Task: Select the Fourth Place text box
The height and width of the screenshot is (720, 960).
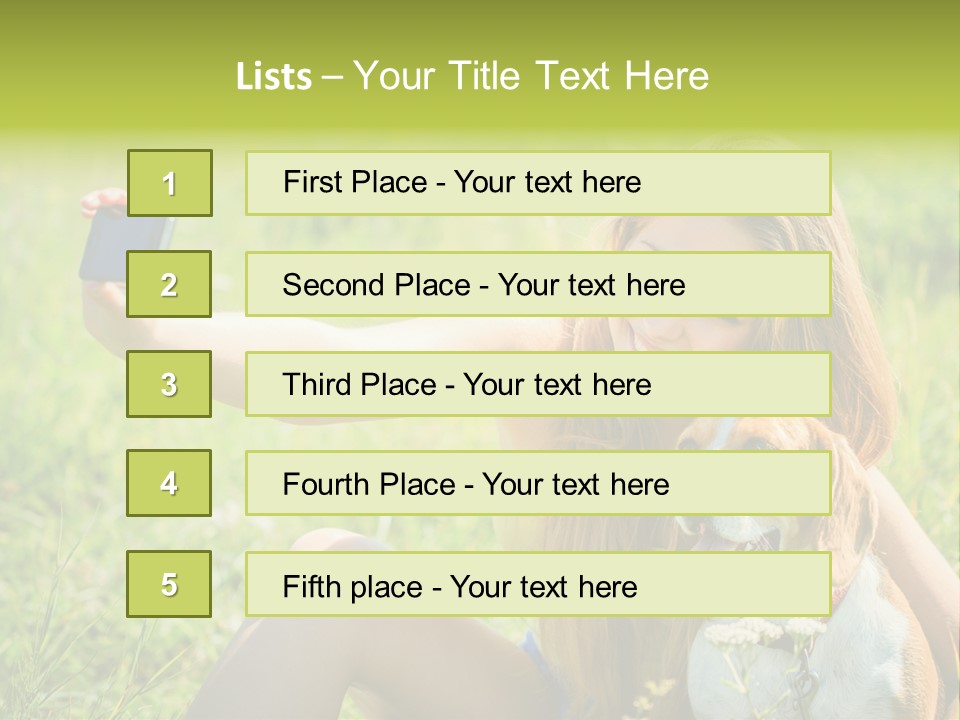Action: click(538, 484)
